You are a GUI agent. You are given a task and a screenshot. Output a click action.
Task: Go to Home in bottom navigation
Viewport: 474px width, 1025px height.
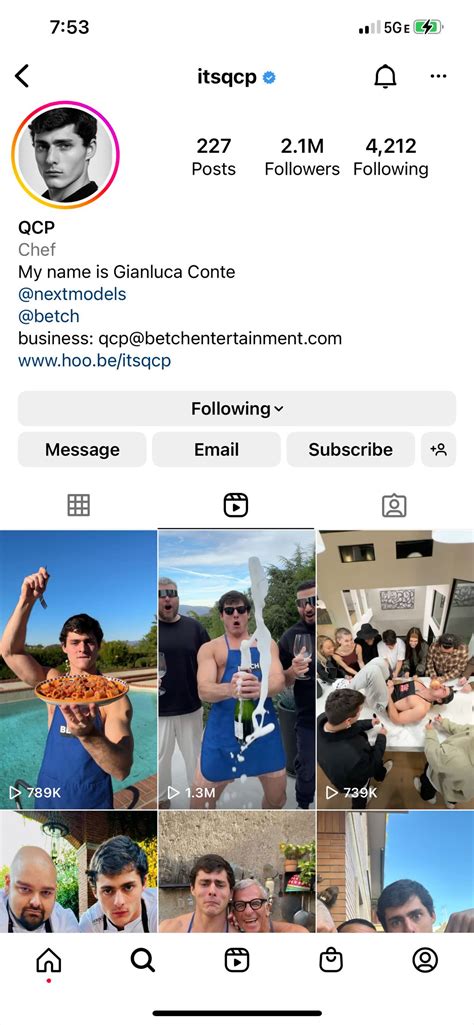pyautogui.click(x=48, y=960)
